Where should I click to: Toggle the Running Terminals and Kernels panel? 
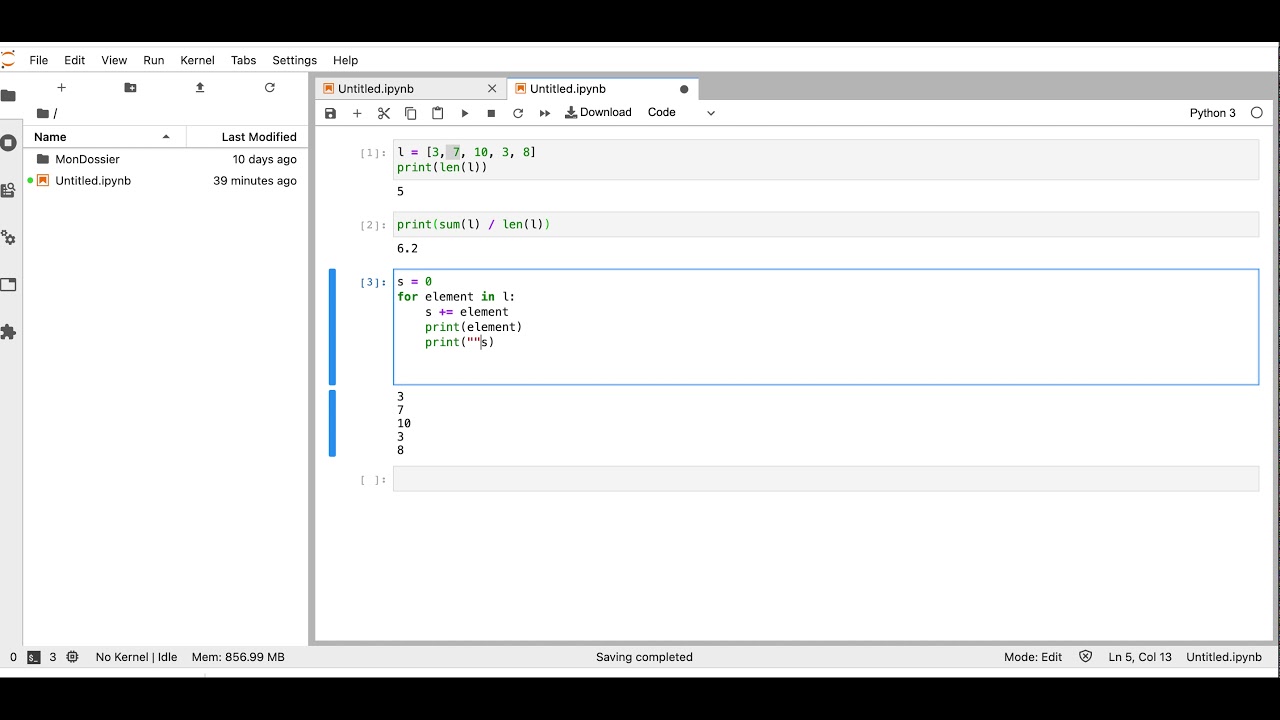(x=10, y=142)
